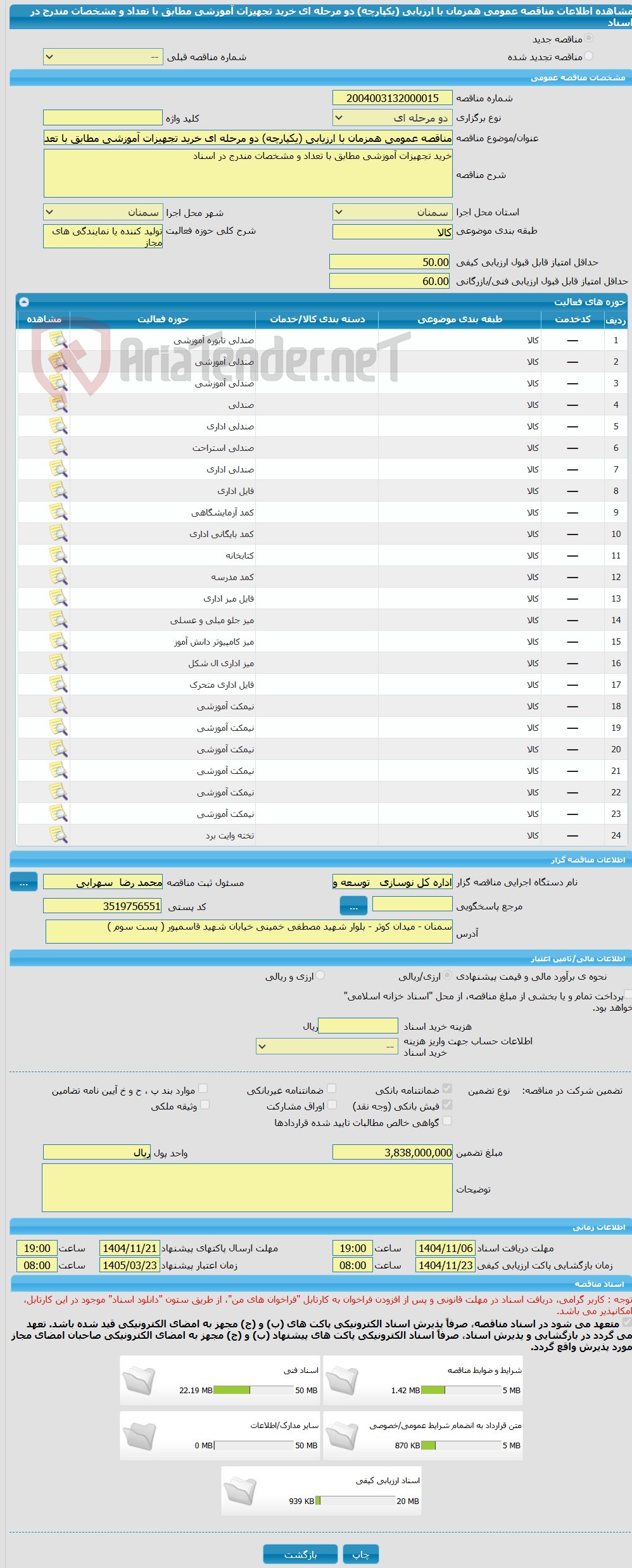Image resolution: width=632 pixels, height=1568 pixels.
Task: Open view icon for row 5 صندلی اداری
Action: [x=58, y=426]
